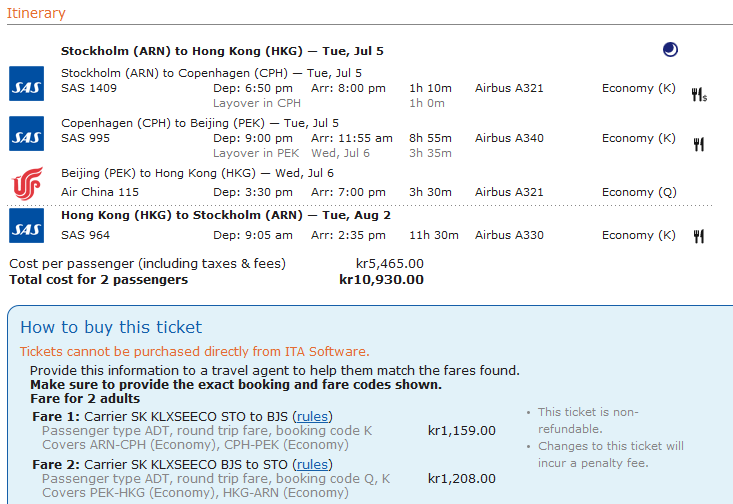Viewport: 733px width, 504px height.
Task: Click the Fare 1 price kr1,159.00
Action: pyautogui.click(x=461, y=431)
